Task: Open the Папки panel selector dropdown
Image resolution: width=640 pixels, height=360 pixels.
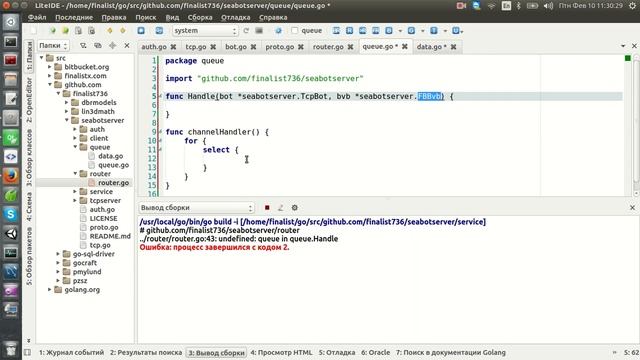Action: (x=53, y=46)
